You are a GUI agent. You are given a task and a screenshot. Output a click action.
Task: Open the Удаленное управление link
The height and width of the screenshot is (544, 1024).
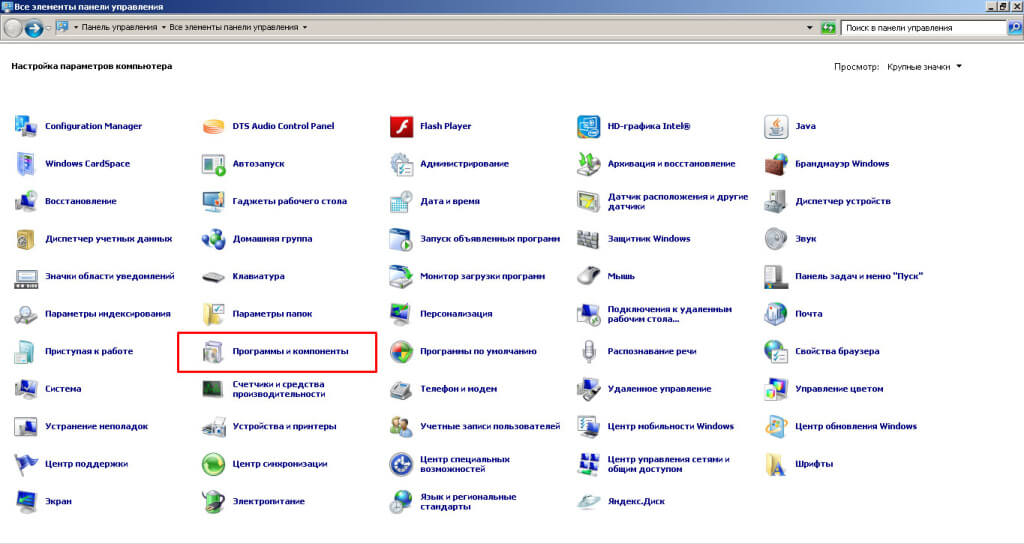point(659,389)
